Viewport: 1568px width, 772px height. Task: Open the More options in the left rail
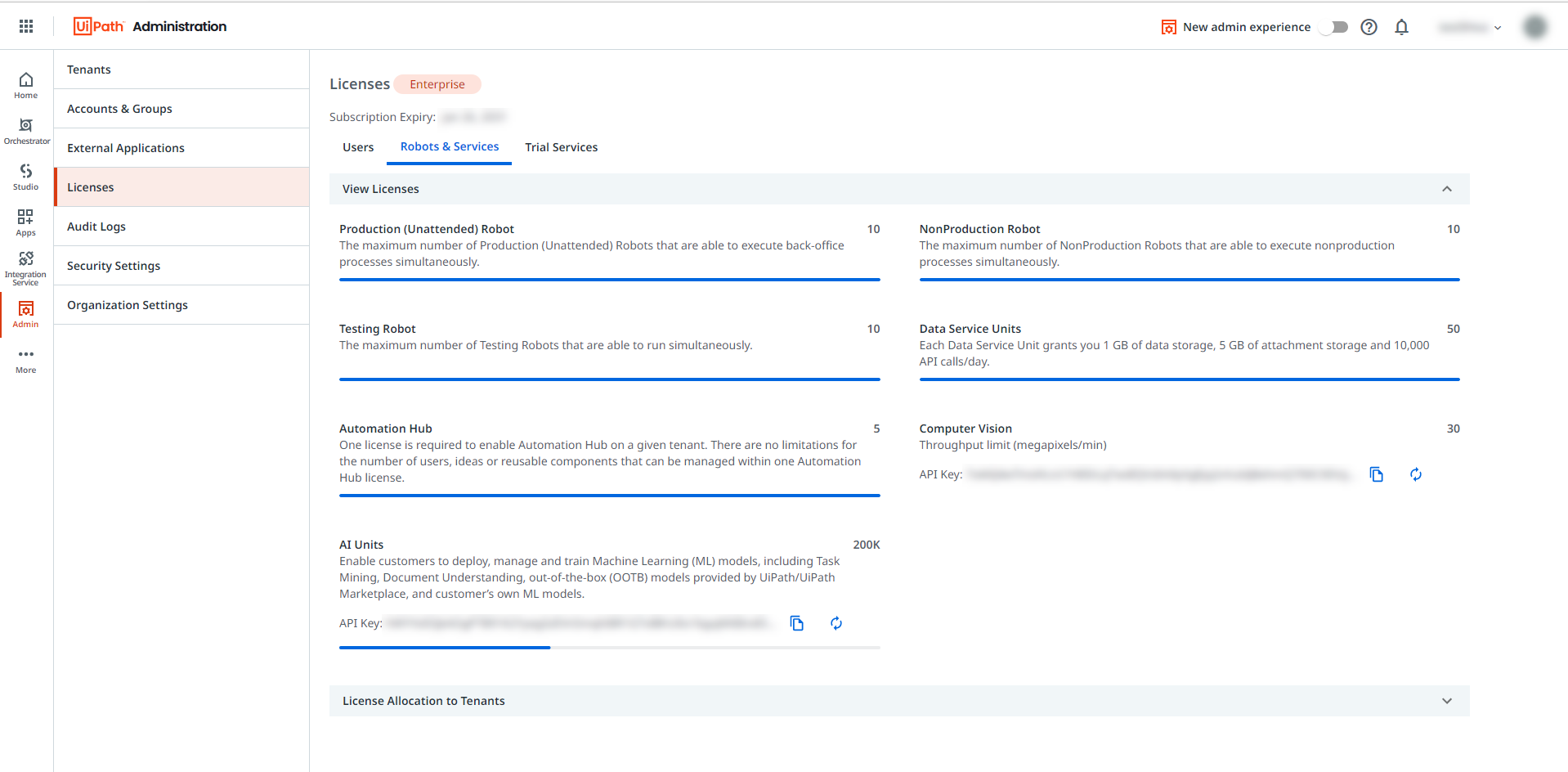click(x=26, y=360)
